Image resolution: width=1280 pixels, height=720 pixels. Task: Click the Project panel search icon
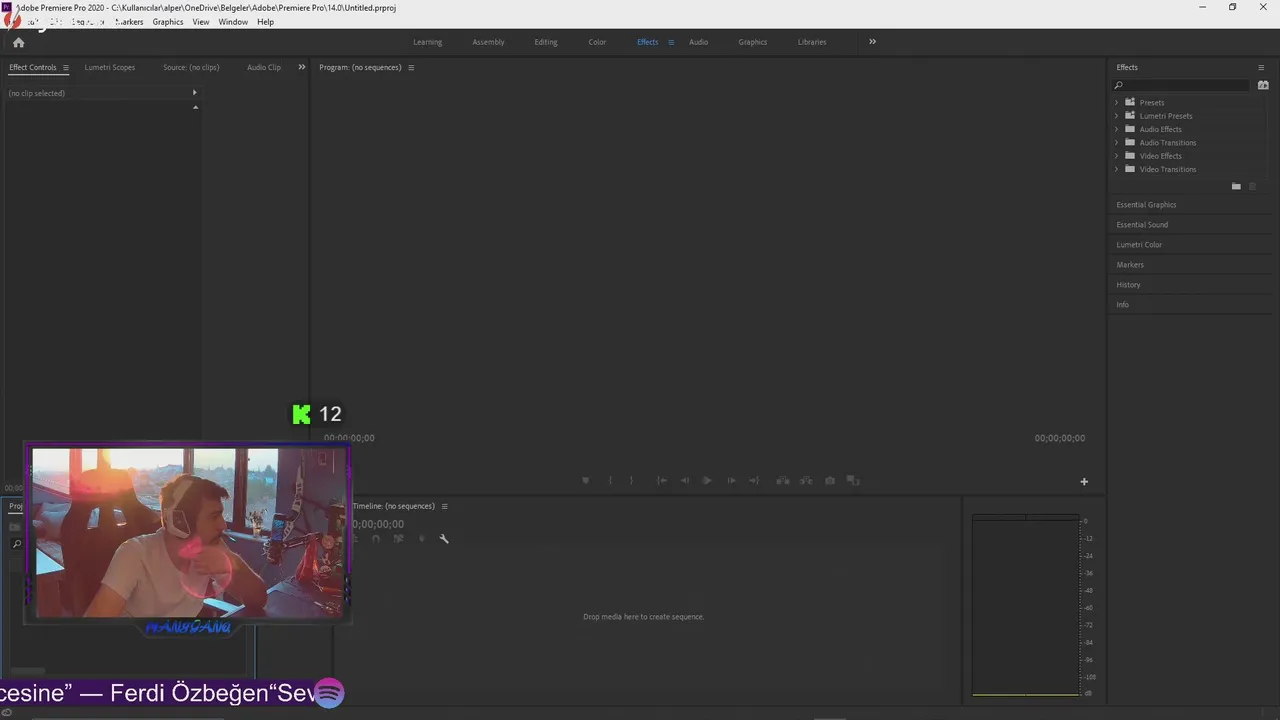click(16, 544)
